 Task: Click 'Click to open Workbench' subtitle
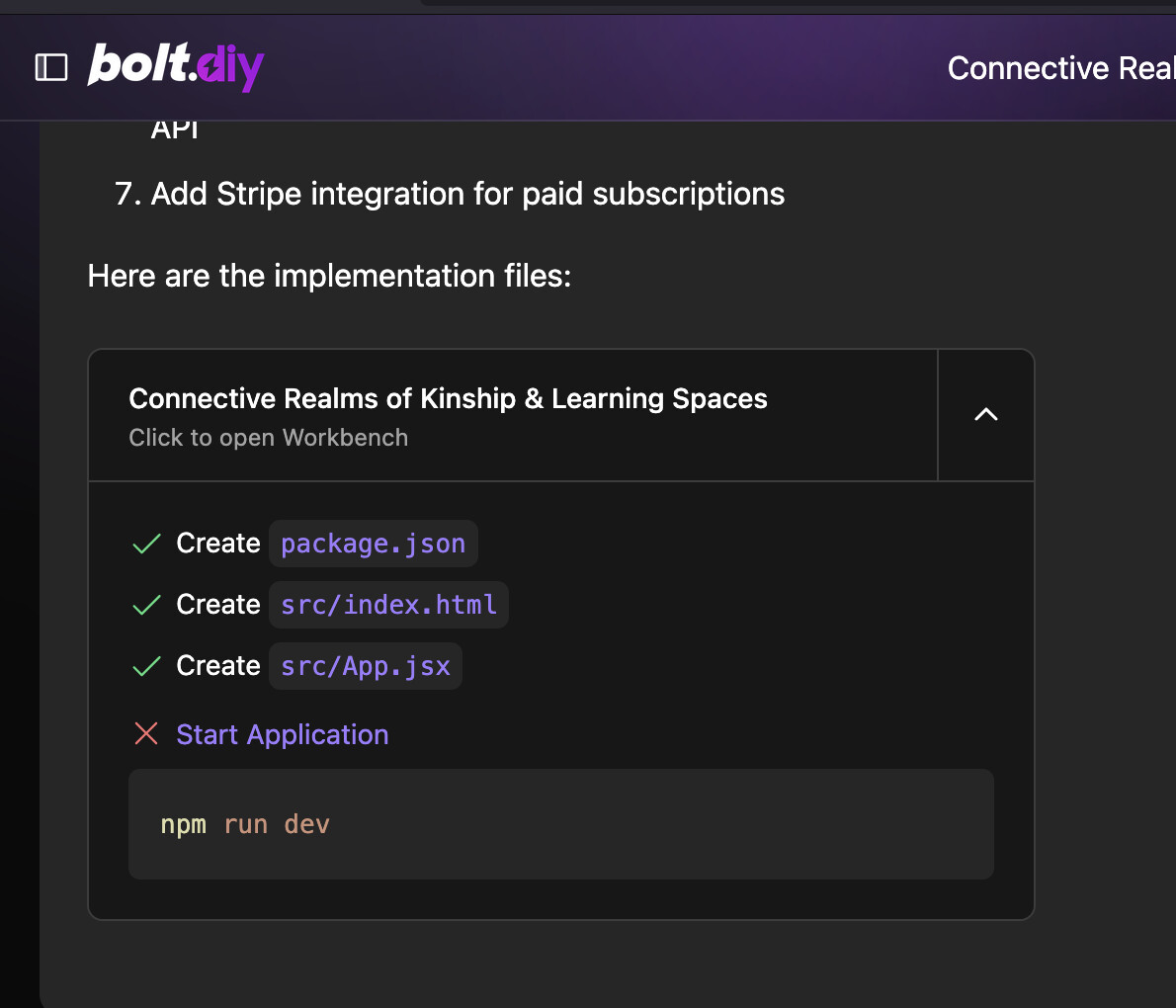[x=269, y=437]
